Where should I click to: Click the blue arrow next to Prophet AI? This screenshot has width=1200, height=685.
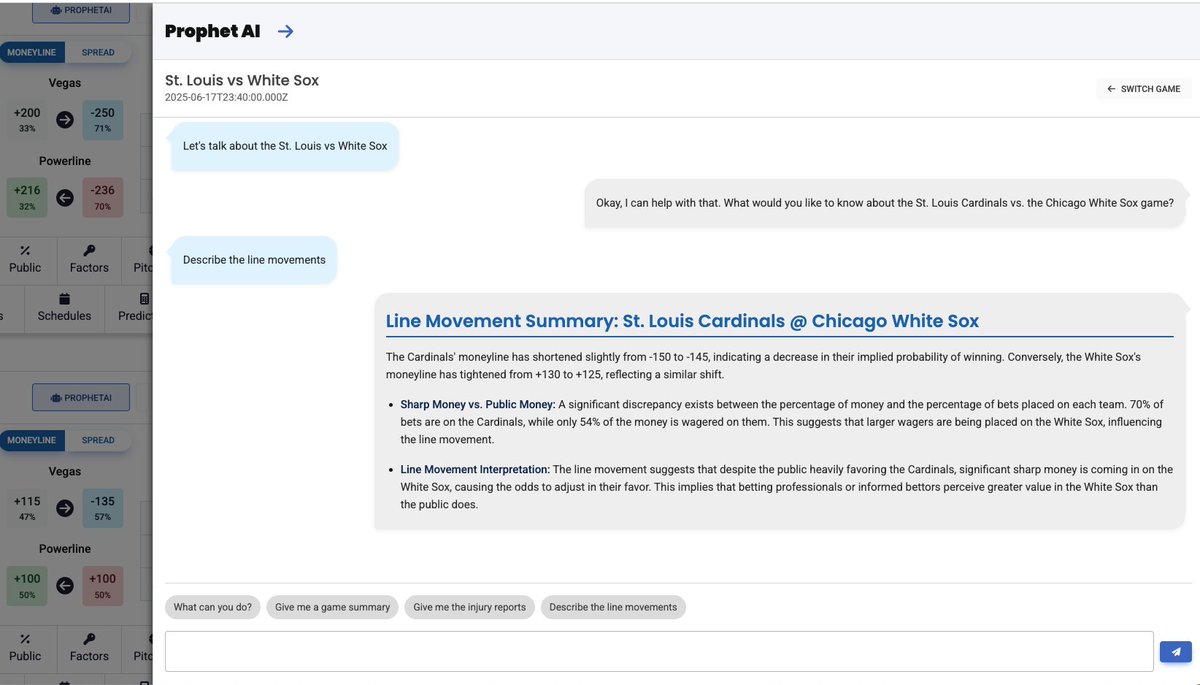click(285, 31)
